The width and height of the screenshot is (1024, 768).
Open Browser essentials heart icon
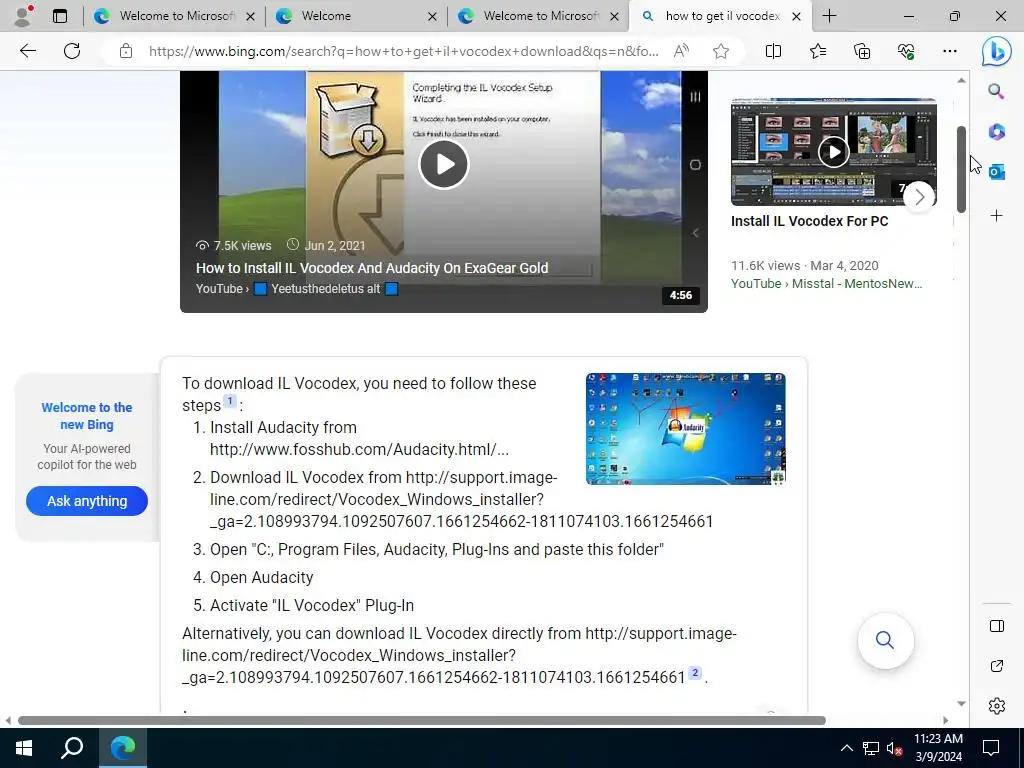pos(906,51)
